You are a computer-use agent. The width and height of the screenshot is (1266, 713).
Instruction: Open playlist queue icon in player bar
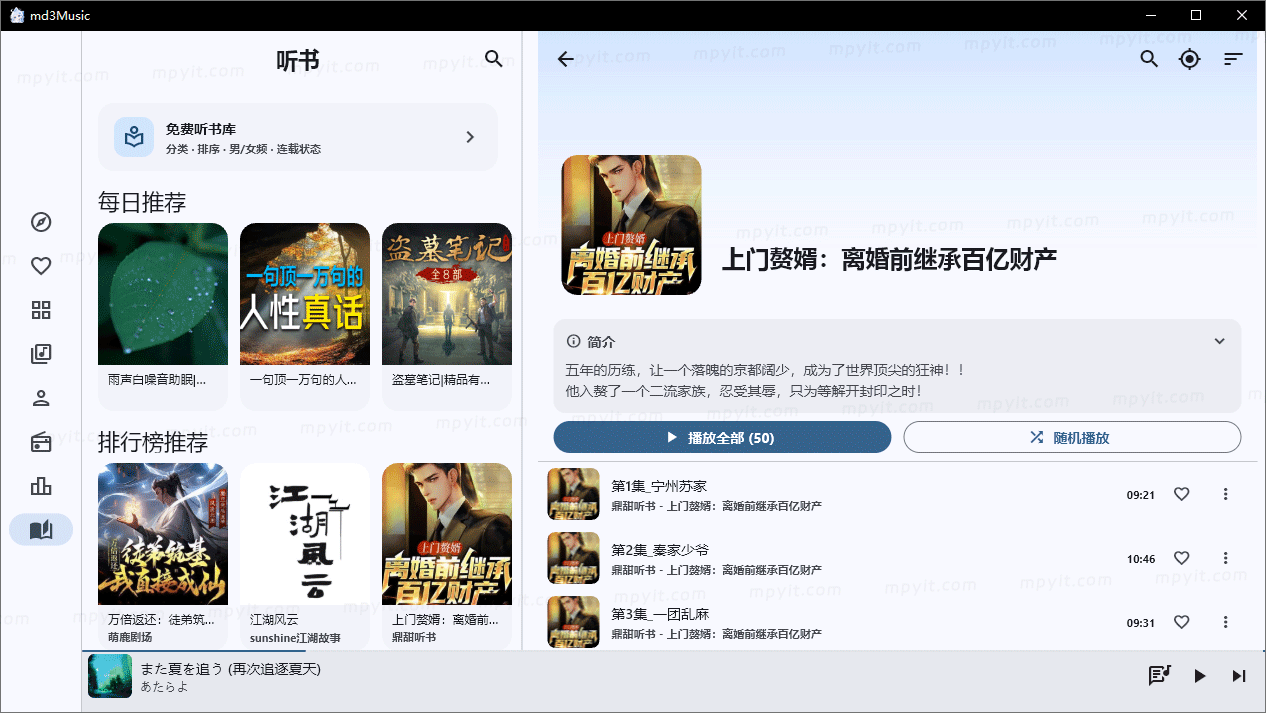[1159, 676]
